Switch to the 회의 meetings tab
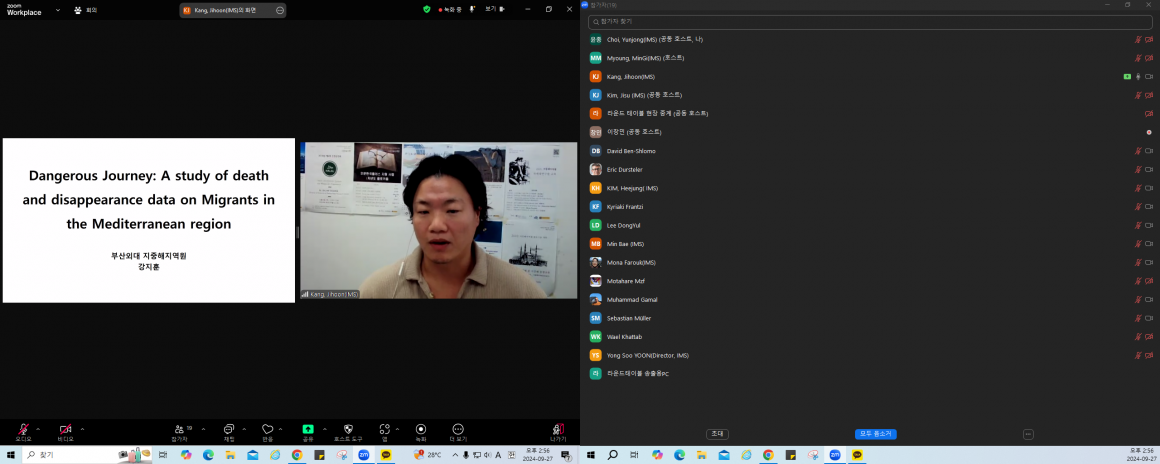 (86, 10)
